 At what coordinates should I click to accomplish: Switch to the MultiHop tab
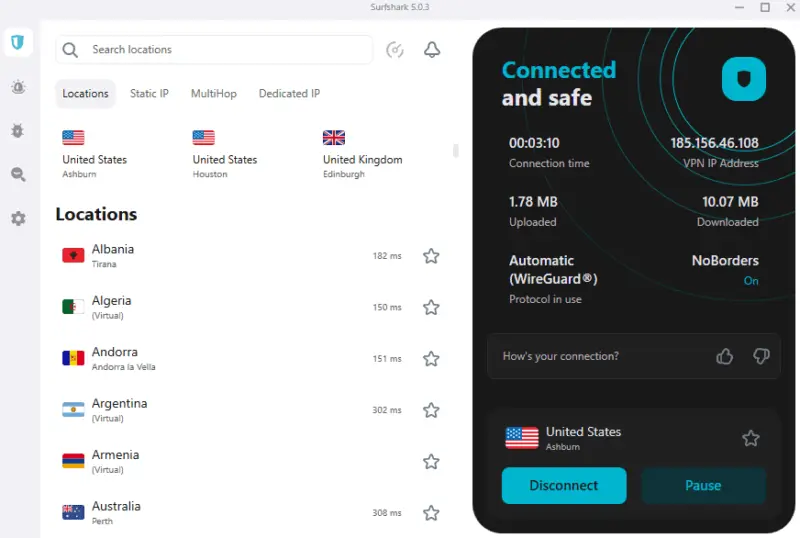[214, 93]
